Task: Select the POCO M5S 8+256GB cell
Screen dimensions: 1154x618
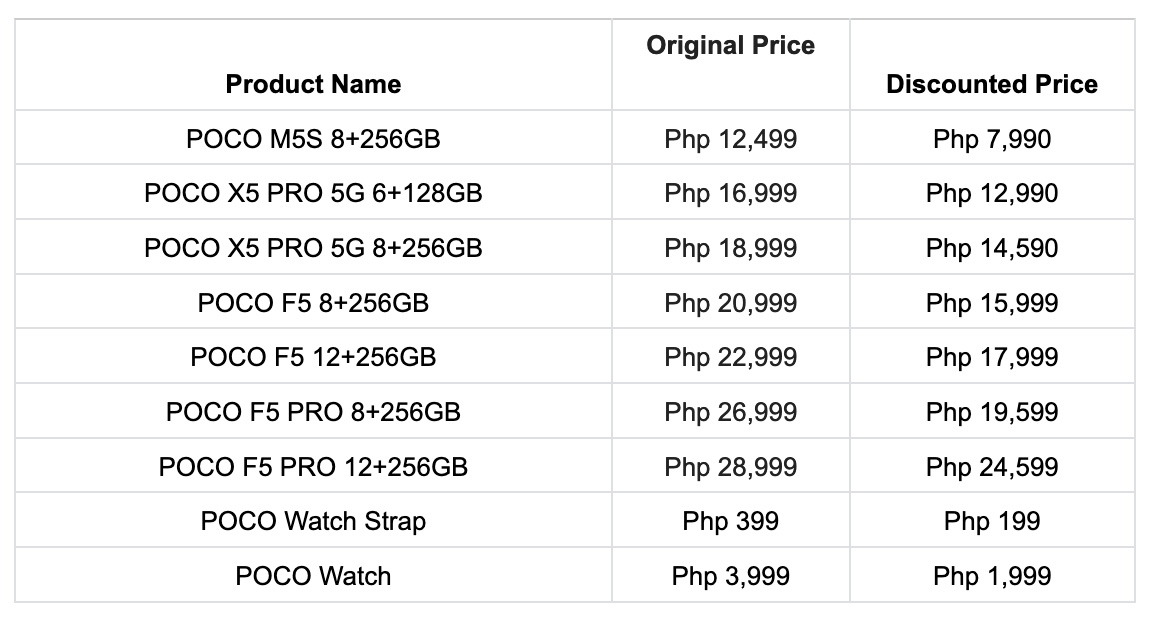Action: click(x=314, y=138)
